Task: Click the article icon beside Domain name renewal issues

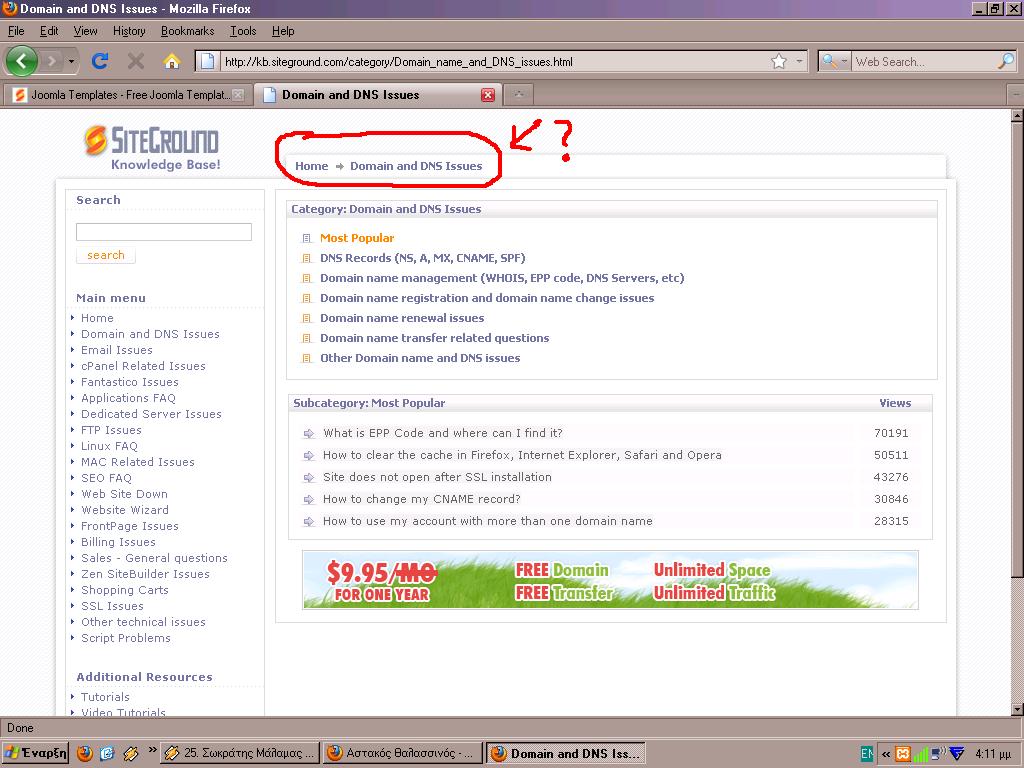Action: pyautogui.click(x=306, y=319)
